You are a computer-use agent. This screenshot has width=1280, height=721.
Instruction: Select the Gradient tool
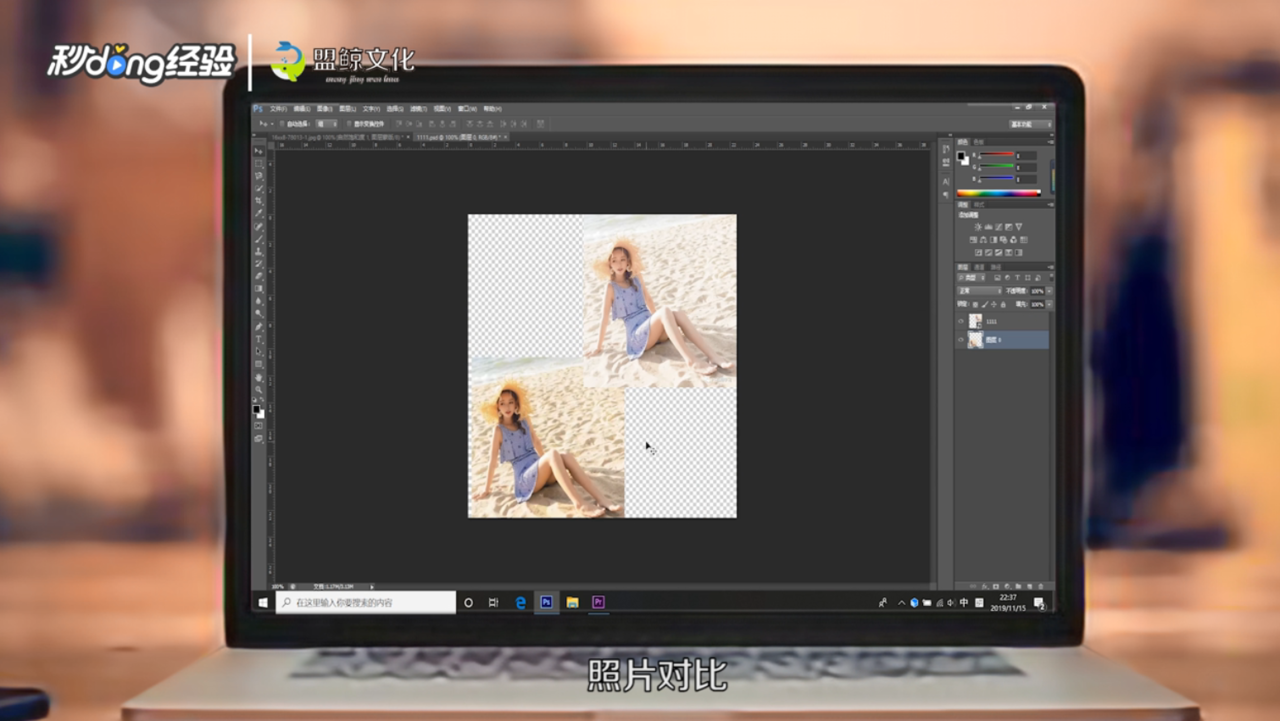(x=259, y=288)
